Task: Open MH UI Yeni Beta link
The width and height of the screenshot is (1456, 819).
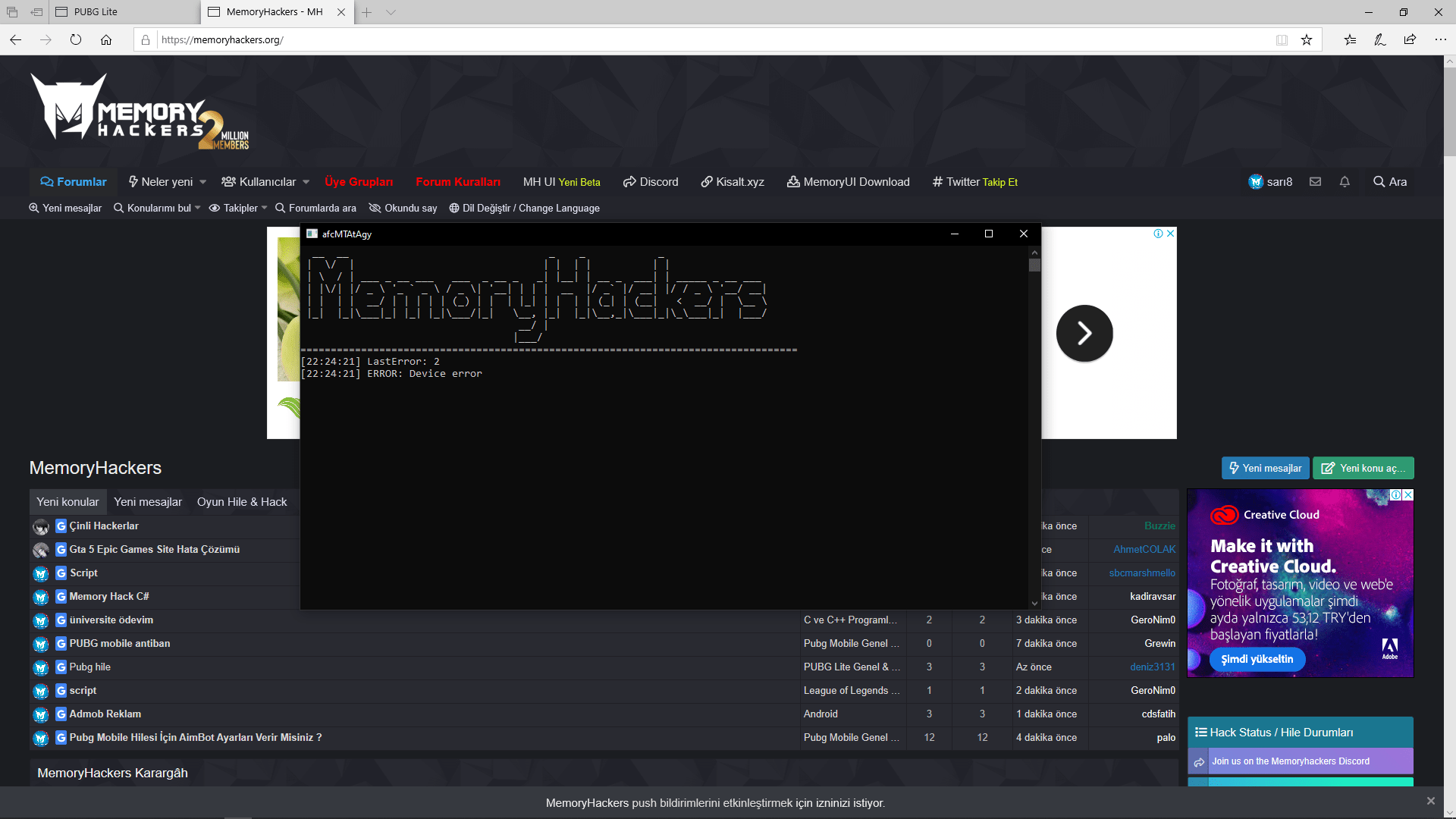Action: point(561,182)
